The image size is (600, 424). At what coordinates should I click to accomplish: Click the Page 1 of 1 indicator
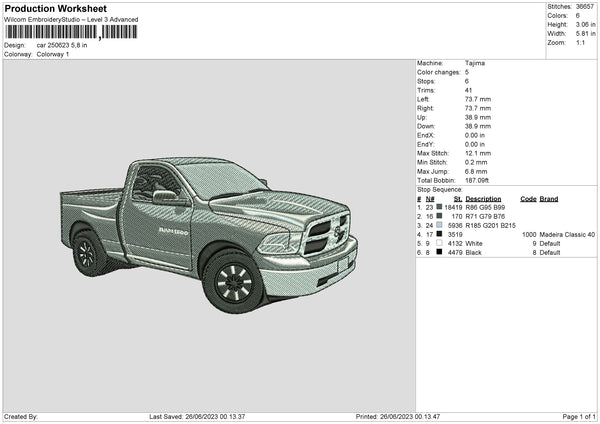coord(579,417)
